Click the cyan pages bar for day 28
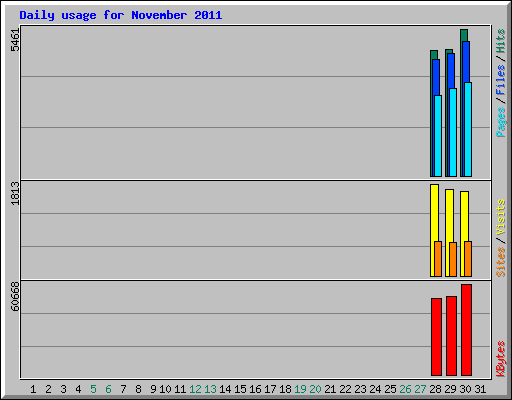 click(438, 136)
